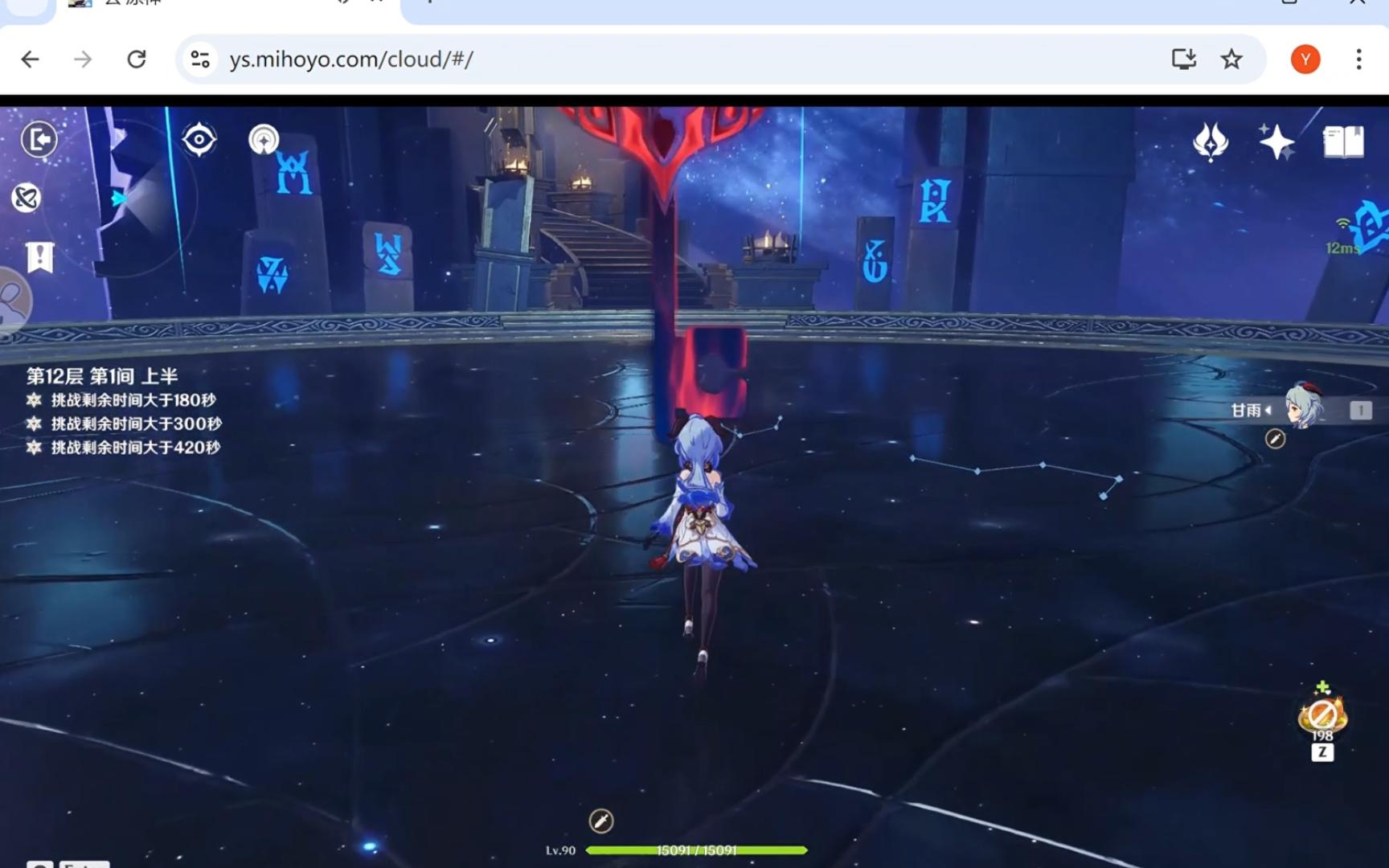Viewport: 1389px width, 868px height.
Task: Bookmark this page with the star
Action: (x=1231, y=59)
